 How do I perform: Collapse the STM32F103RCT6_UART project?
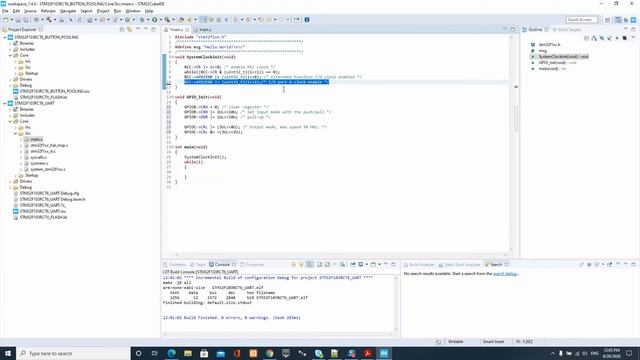(5, 103)
